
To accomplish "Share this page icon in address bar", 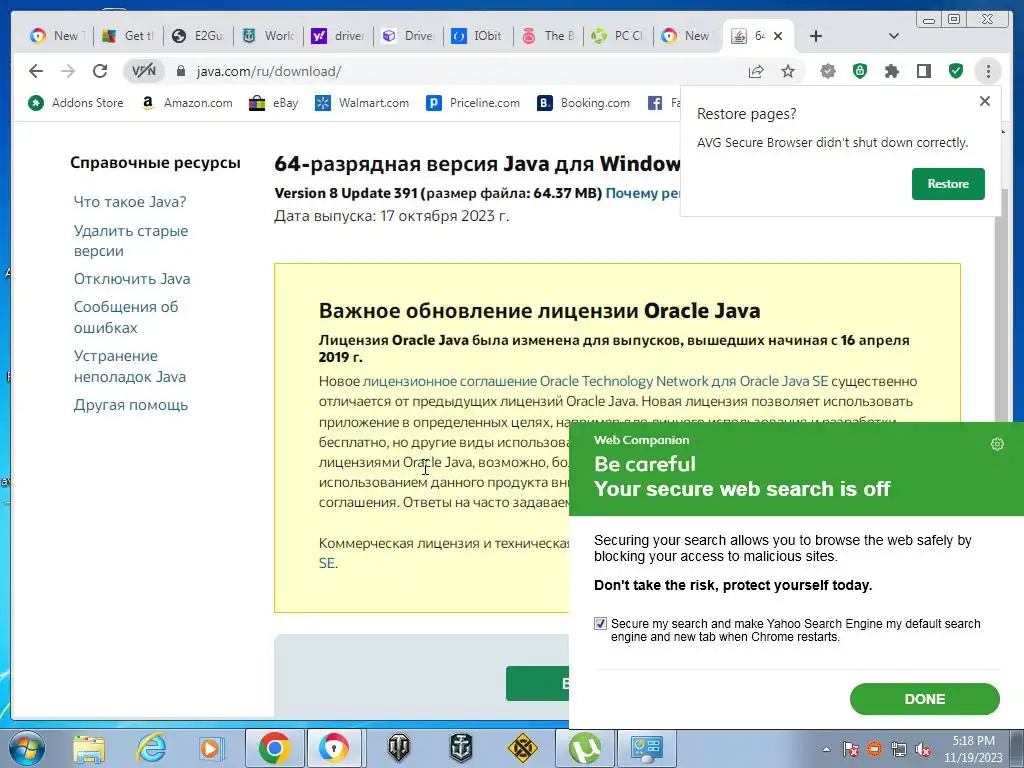I will [756, 71].
